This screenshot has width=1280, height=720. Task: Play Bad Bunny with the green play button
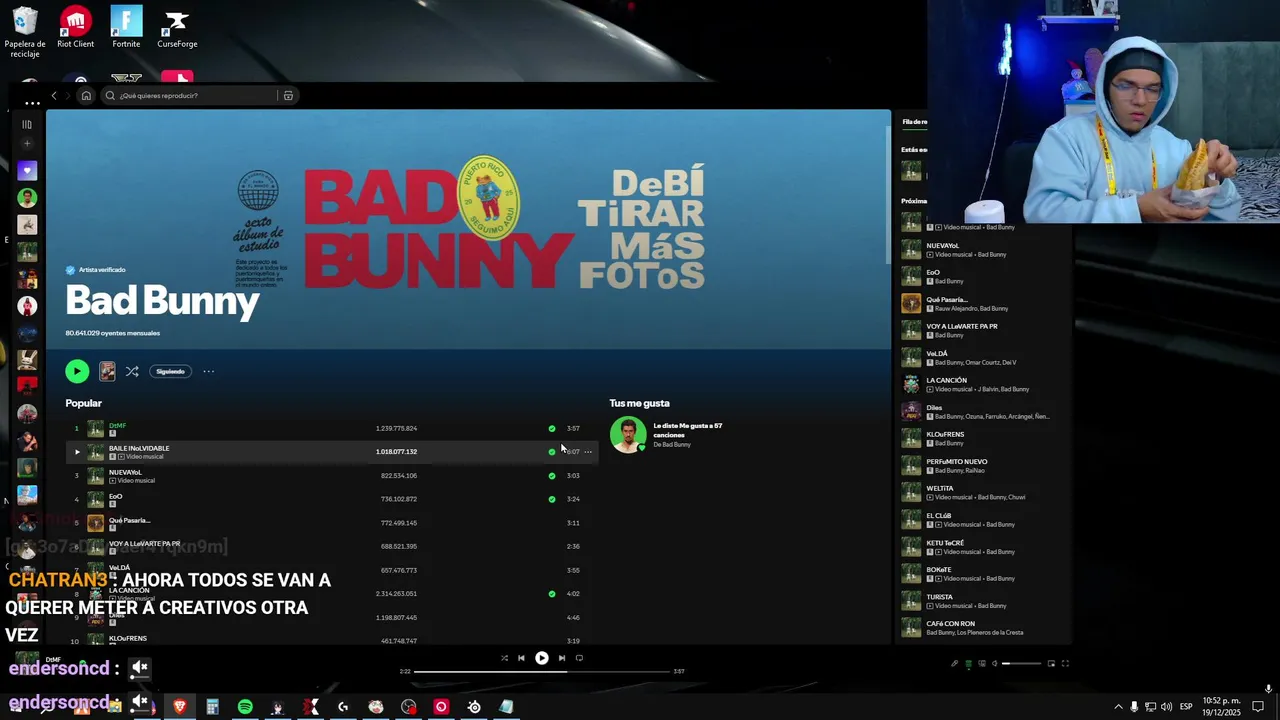click(77, 371)
